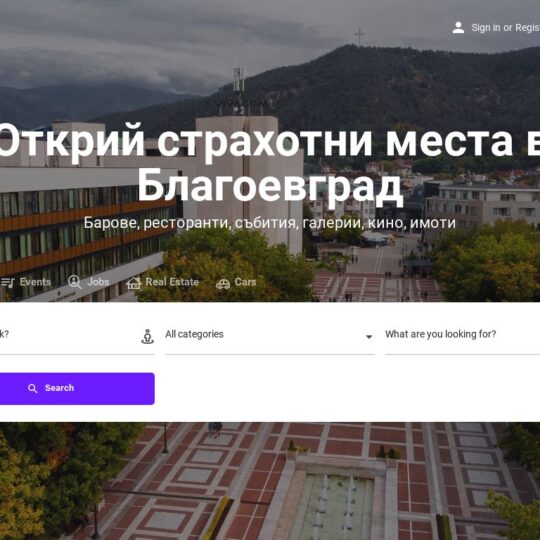
Task: Click the Real Estate house icon
Action: click(x=134, y=283)
